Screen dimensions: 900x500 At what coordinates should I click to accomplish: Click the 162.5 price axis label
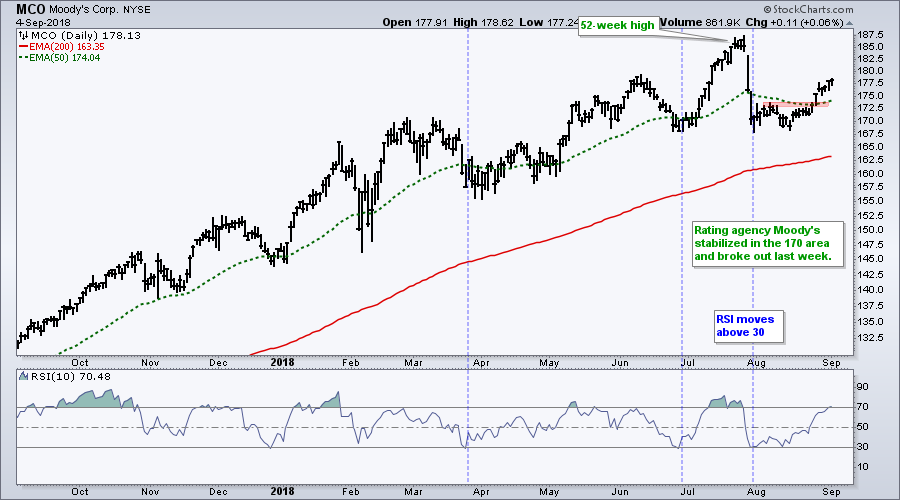point(869,160)
